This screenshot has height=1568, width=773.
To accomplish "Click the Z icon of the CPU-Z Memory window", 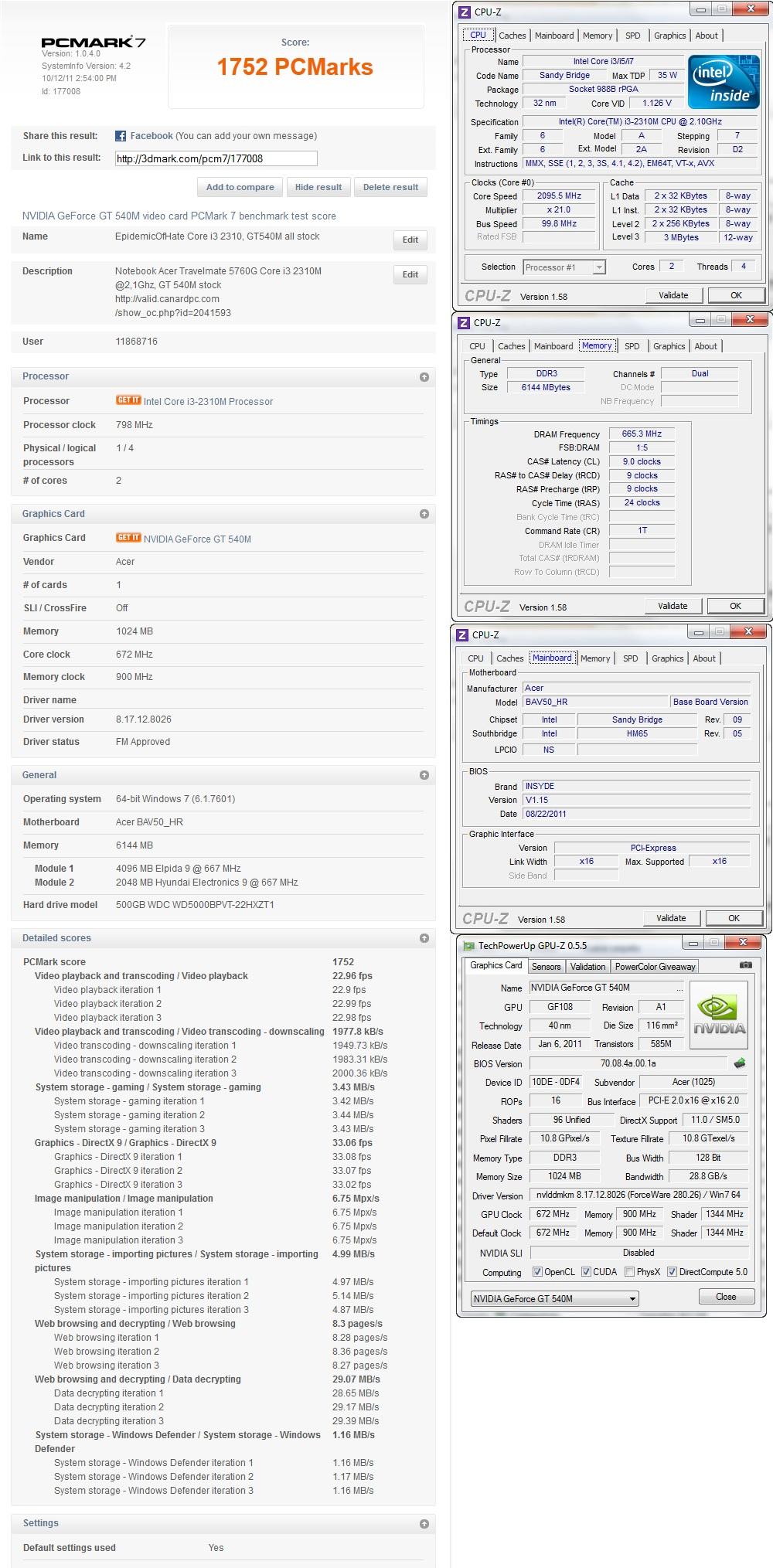I will point(463,322).
